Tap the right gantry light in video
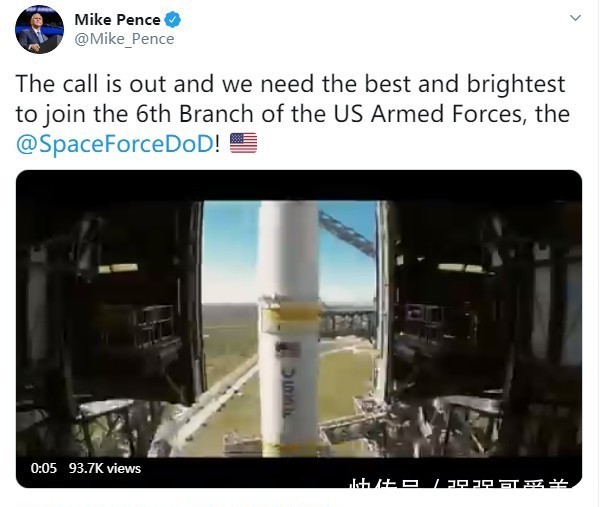The height and width of the screenshot is (507, 602). (460, 268)
